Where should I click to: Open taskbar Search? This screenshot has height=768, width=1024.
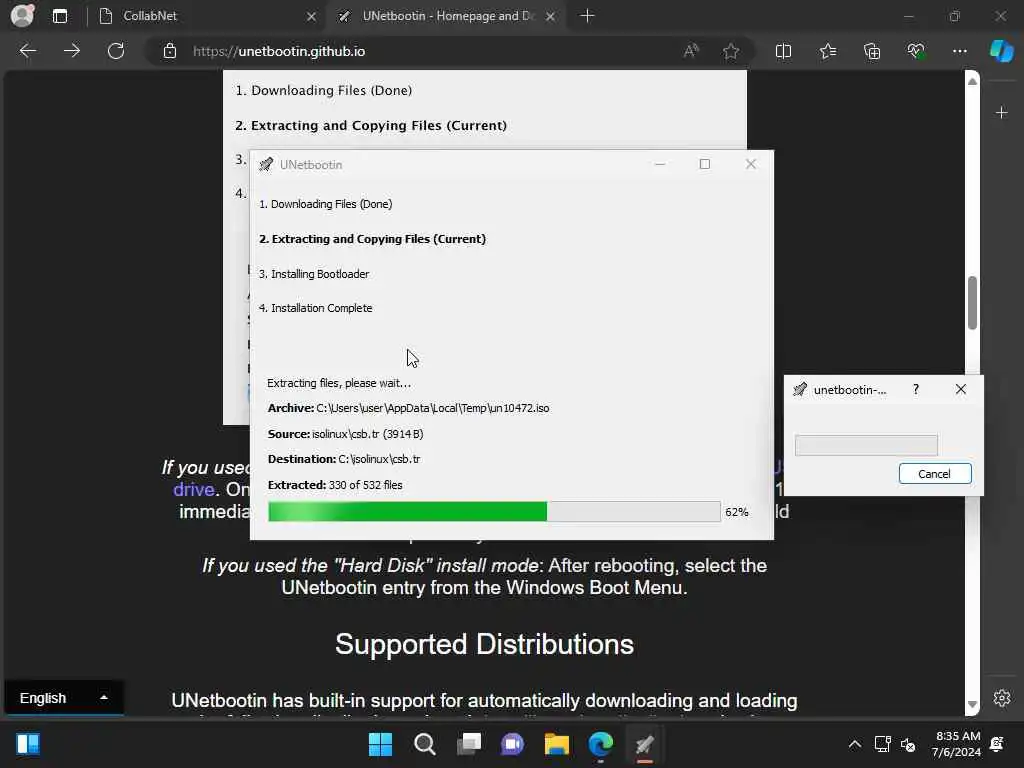pyautogui.click(x=424, y=744)
